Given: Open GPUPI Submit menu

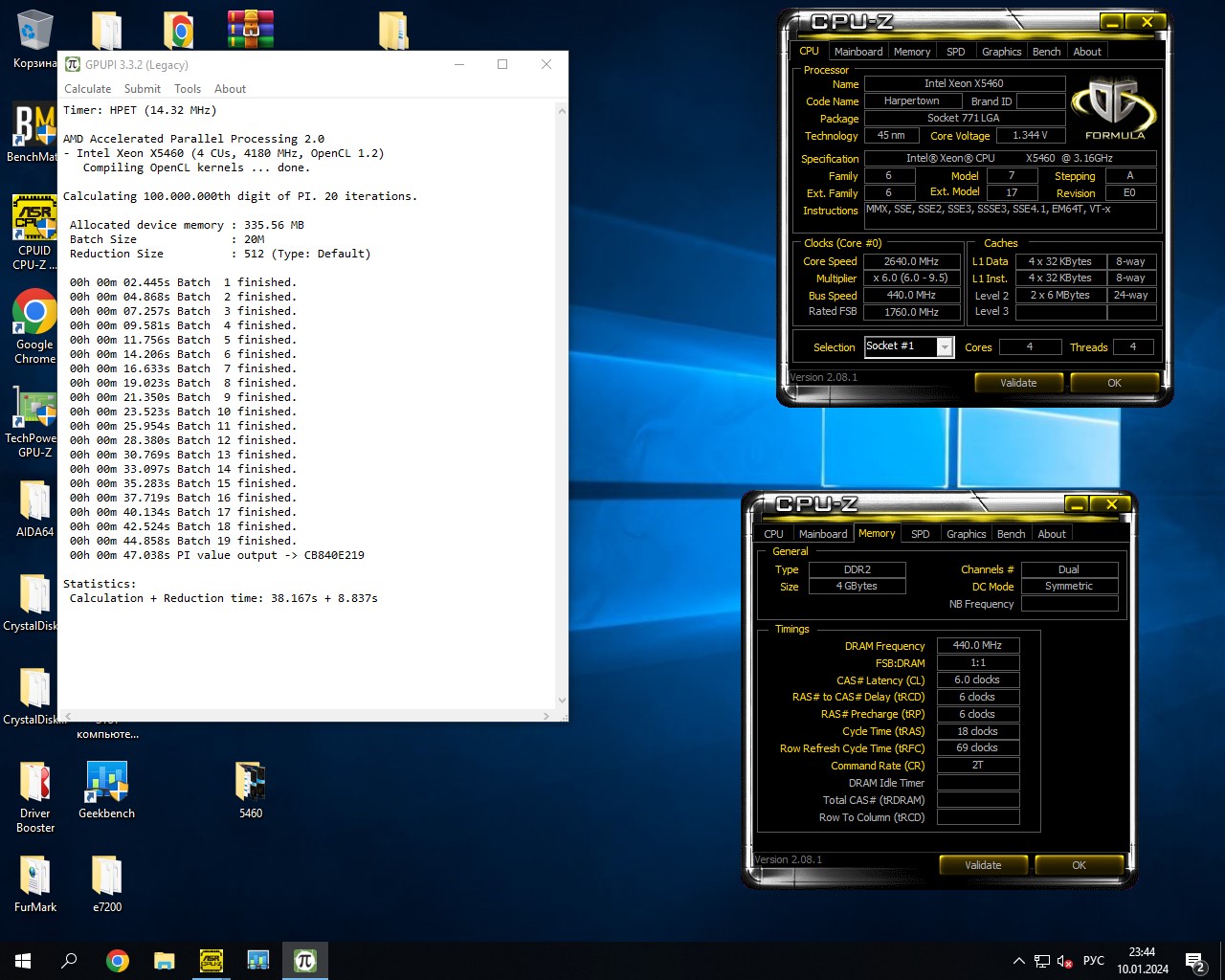Looking at the screenshot, I should click(143, 89).
